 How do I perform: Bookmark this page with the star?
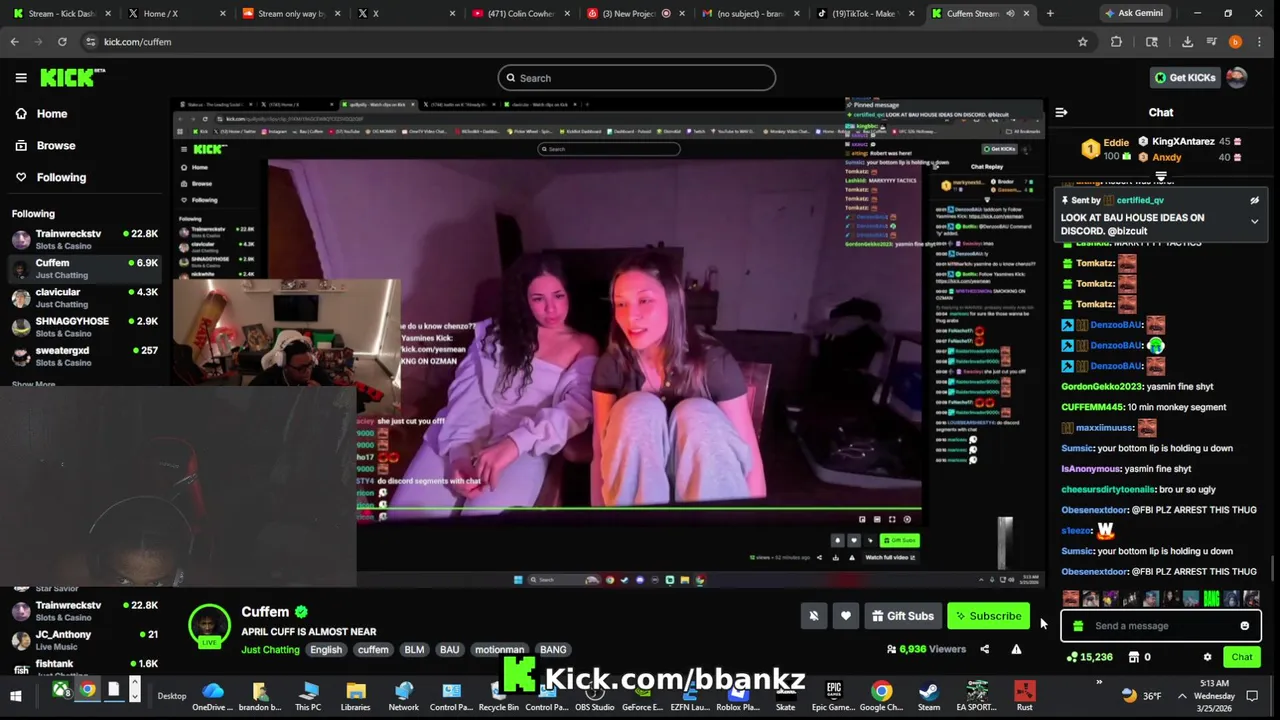1082,42
